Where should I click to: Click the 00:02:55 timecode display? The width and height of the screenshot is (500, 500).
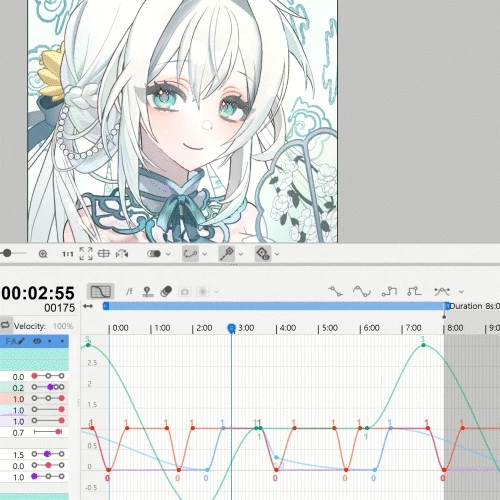(x=38, y=293)
